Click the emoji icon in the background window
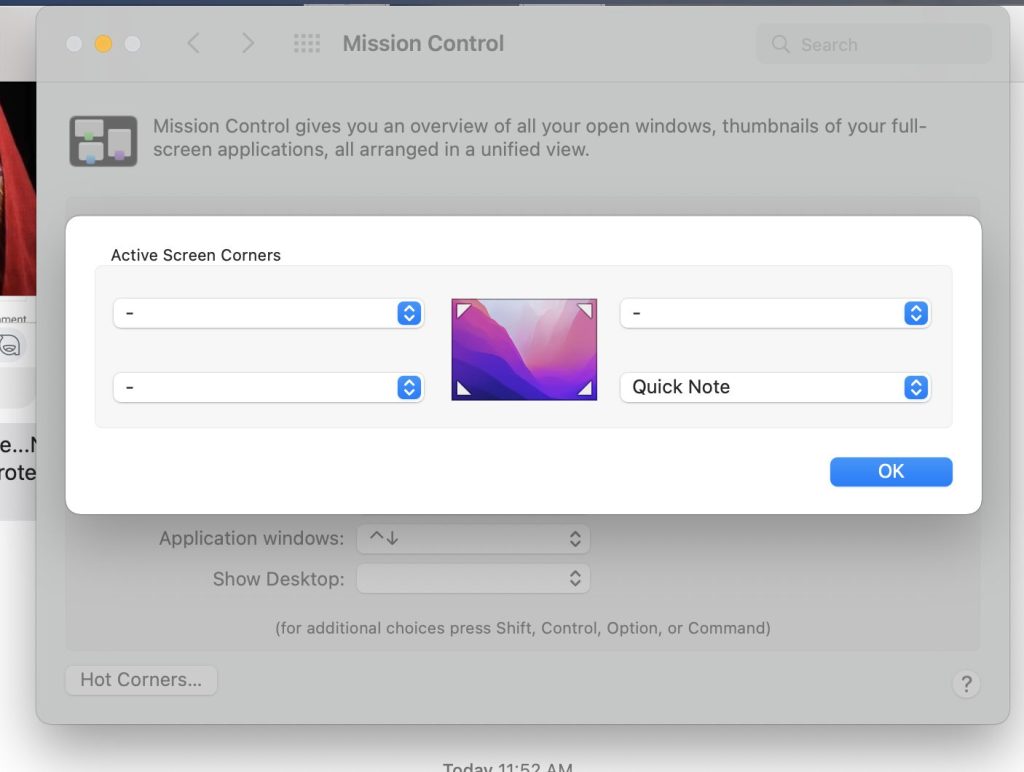This screenshot has height=772, width=1024. pyautogui.click(x=10, y=346)
